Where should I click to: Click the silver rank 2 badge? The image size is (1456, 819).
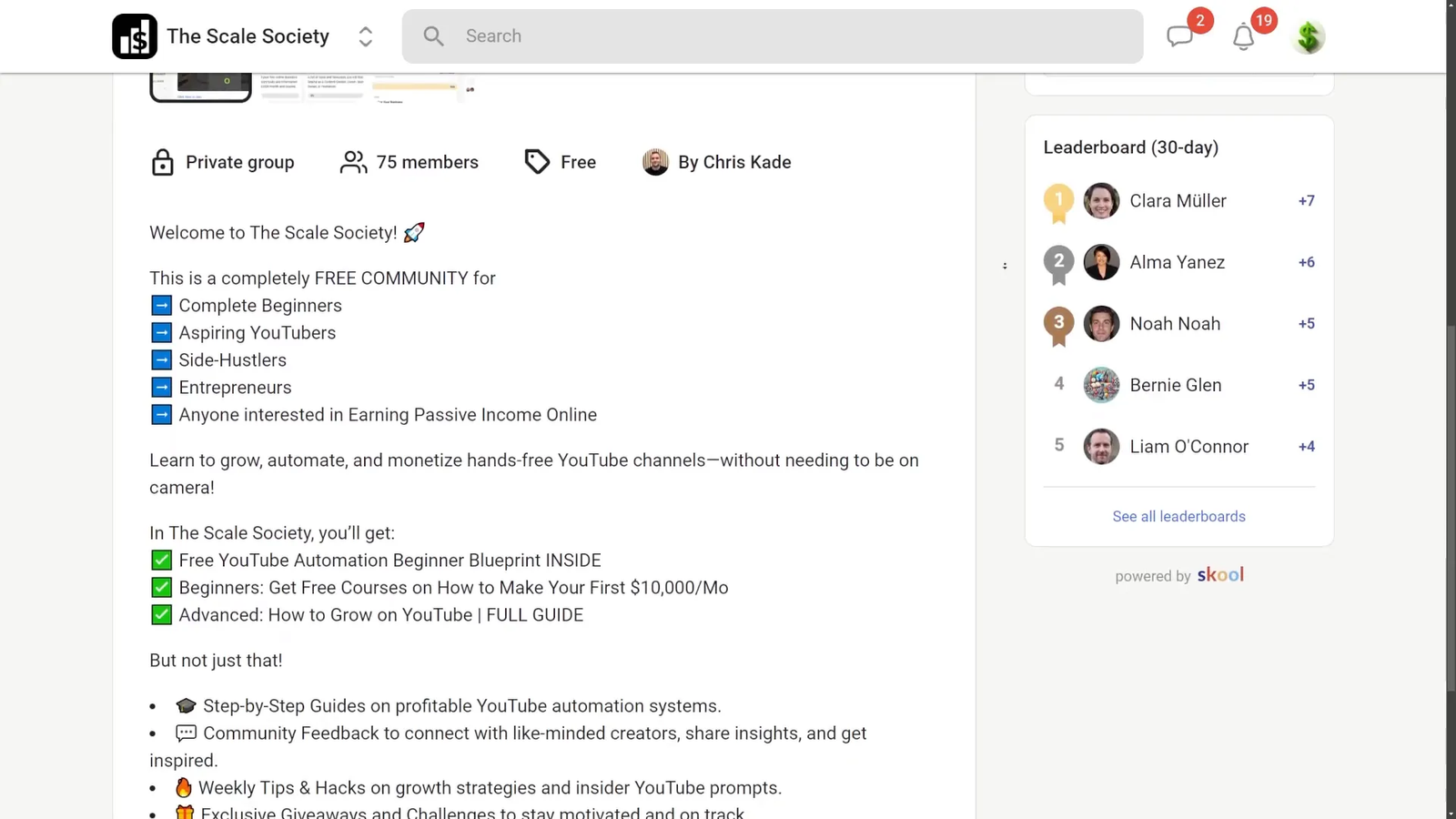coord(1058,265)
